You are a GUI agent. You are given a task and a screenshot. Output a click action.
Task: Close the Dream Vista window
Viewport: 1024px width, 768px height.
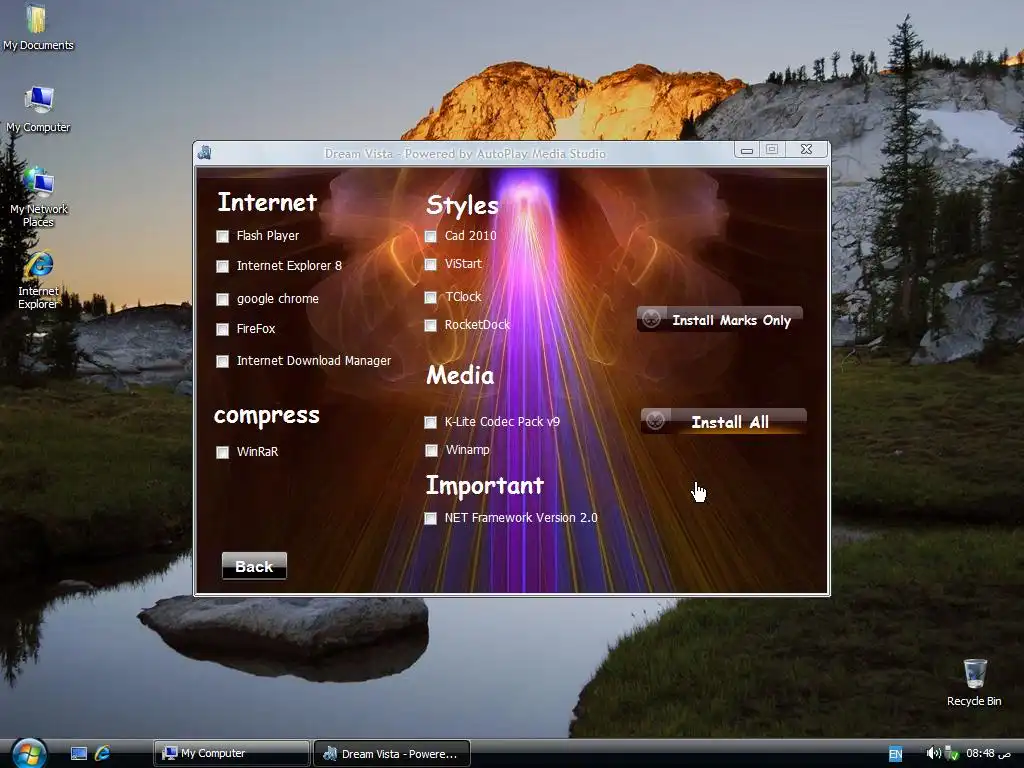coord(807,150)
